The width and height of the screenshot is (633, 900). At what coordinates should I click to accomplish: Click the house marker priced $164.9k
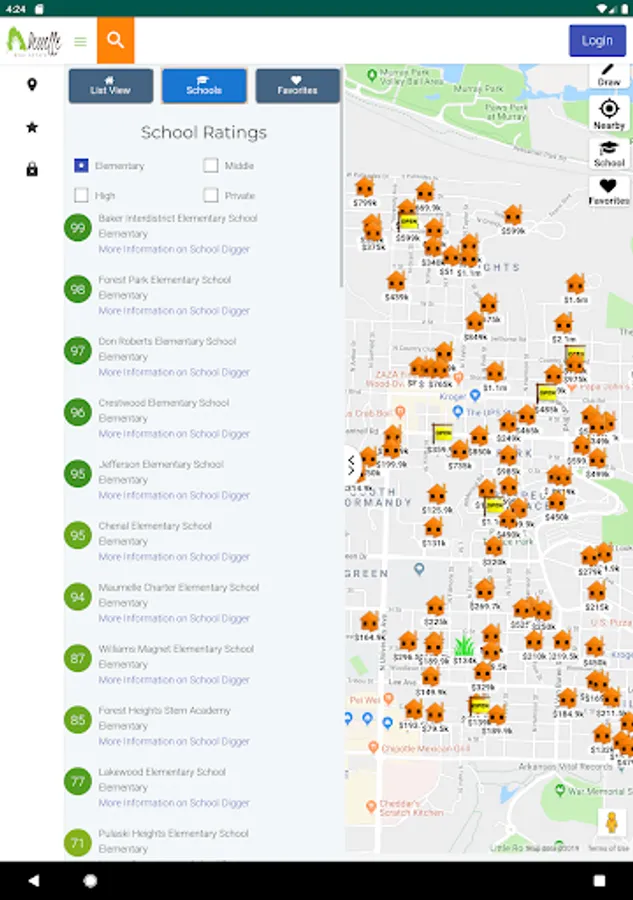pos(370,622)
